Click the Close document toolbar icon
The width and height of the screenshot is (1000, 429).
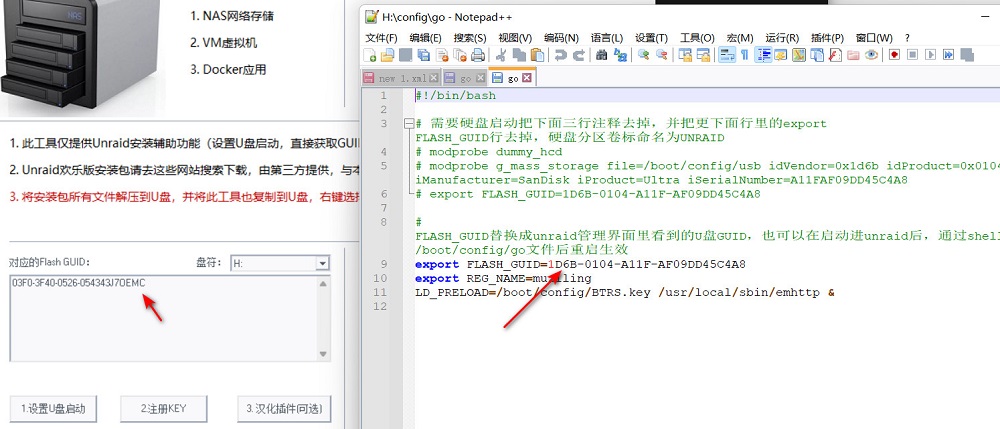click(442, 55)
